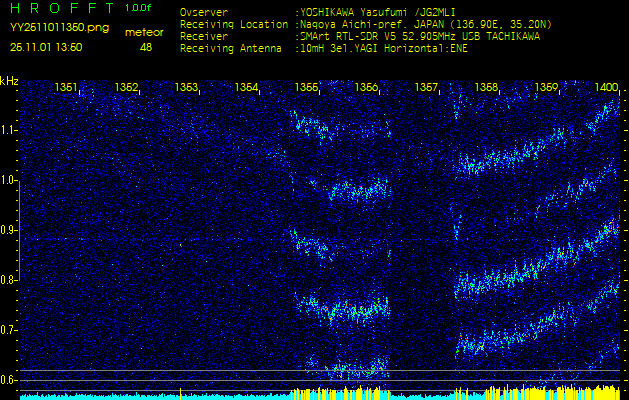This screenshot has height=400, width=629.
Task: Click the version number 1.00f
Action: (x=140, y=8)
